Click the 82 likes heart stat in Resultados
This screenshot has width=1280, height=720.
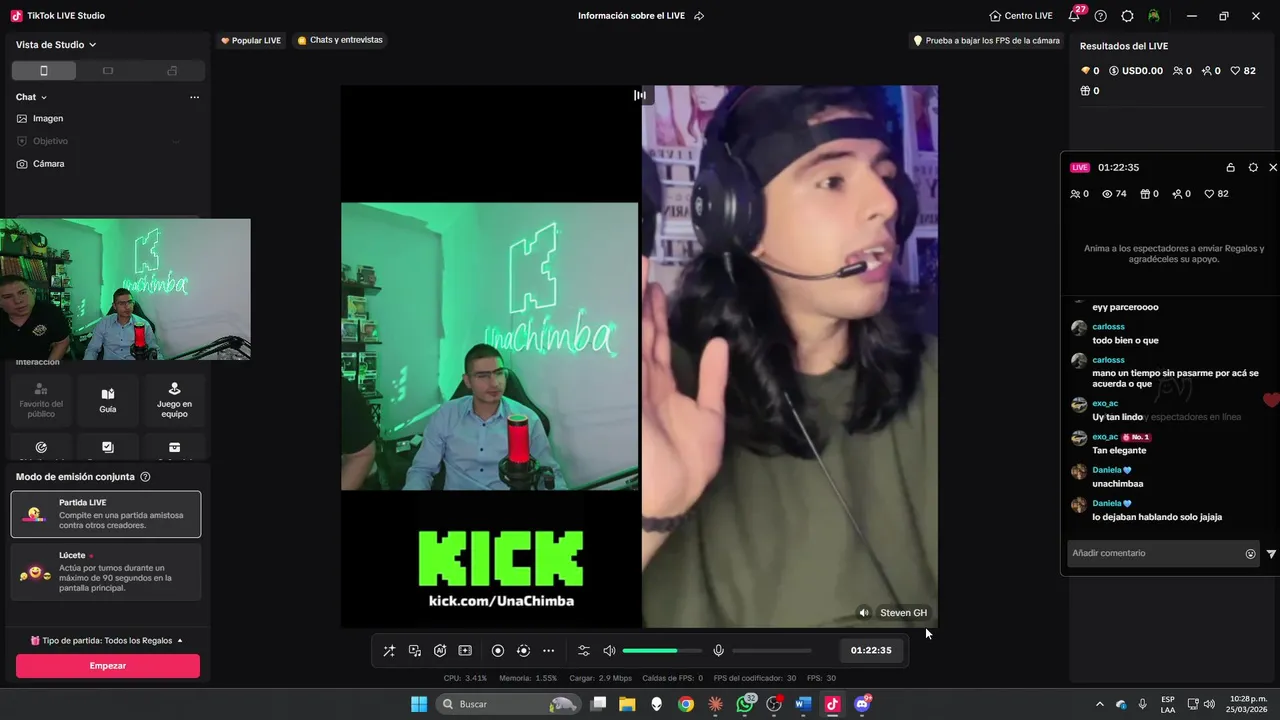pyautogui.click(x=1243, y=71)
